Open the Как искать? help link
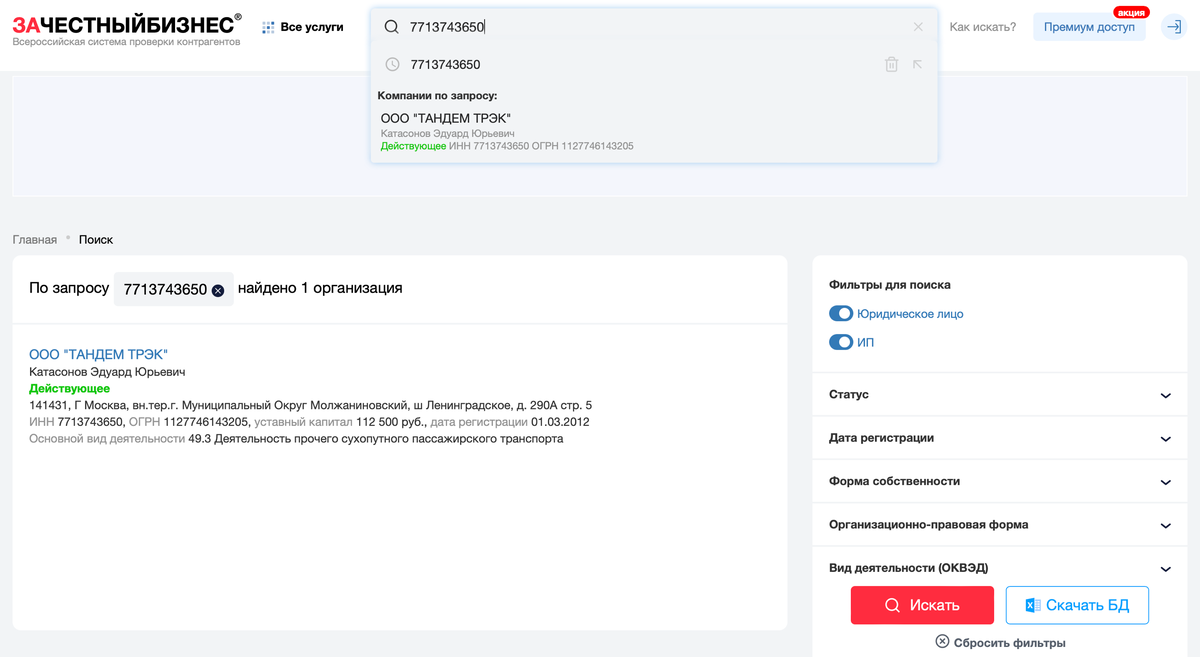Screen dimensions: 1200x657 click(x=982, y=27)
